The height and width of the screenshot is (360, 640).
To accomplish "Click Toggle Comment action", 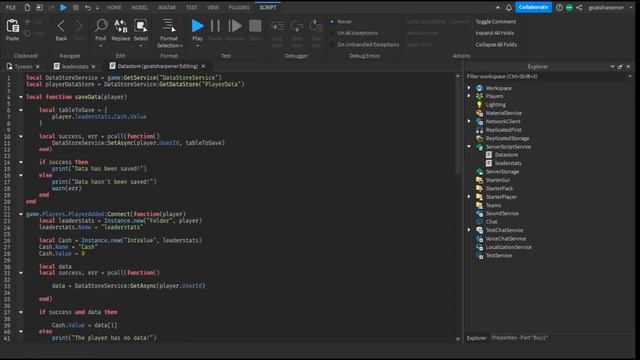I will coord(496,22).
